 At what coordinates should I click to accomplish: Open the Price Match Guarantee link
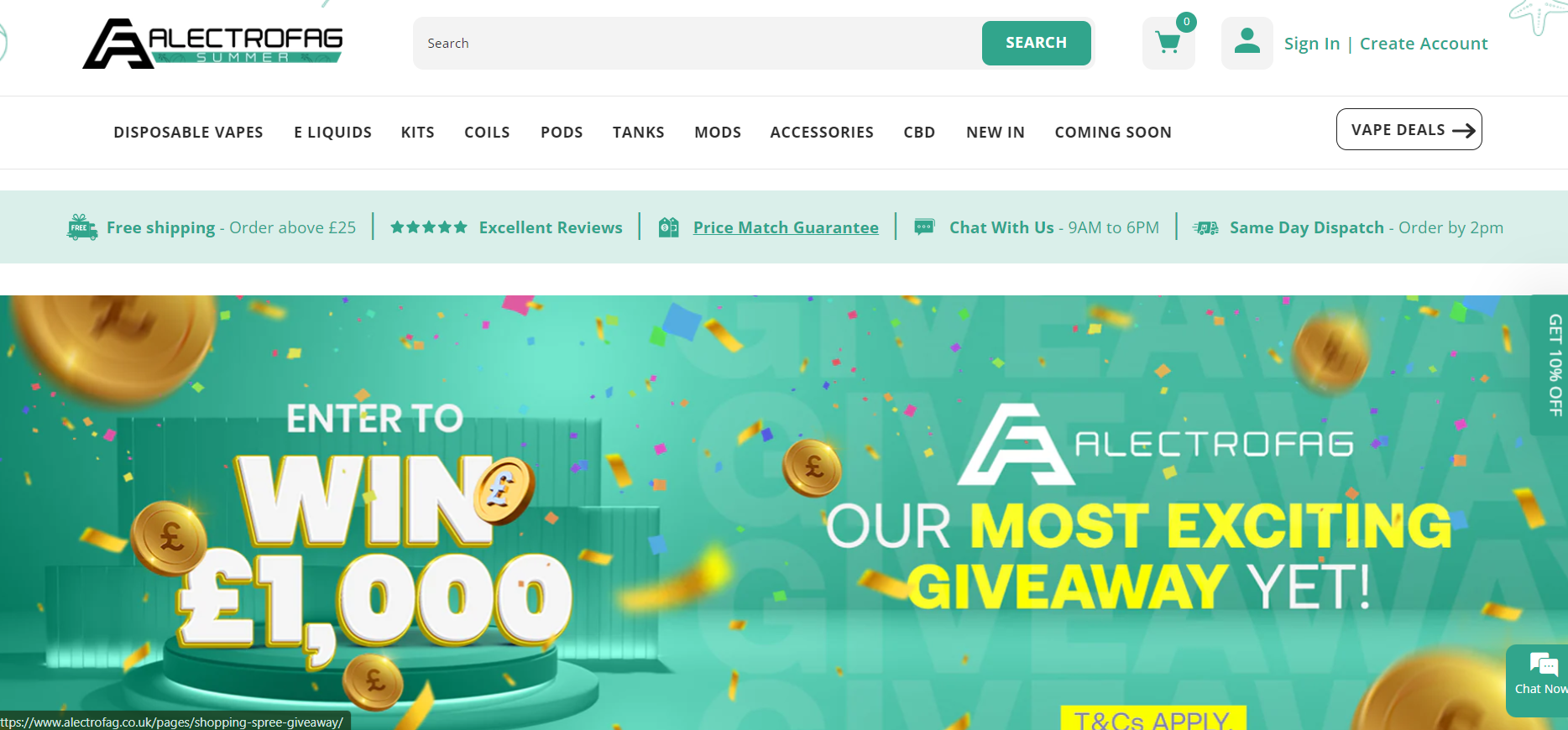[x=786, y=227]
